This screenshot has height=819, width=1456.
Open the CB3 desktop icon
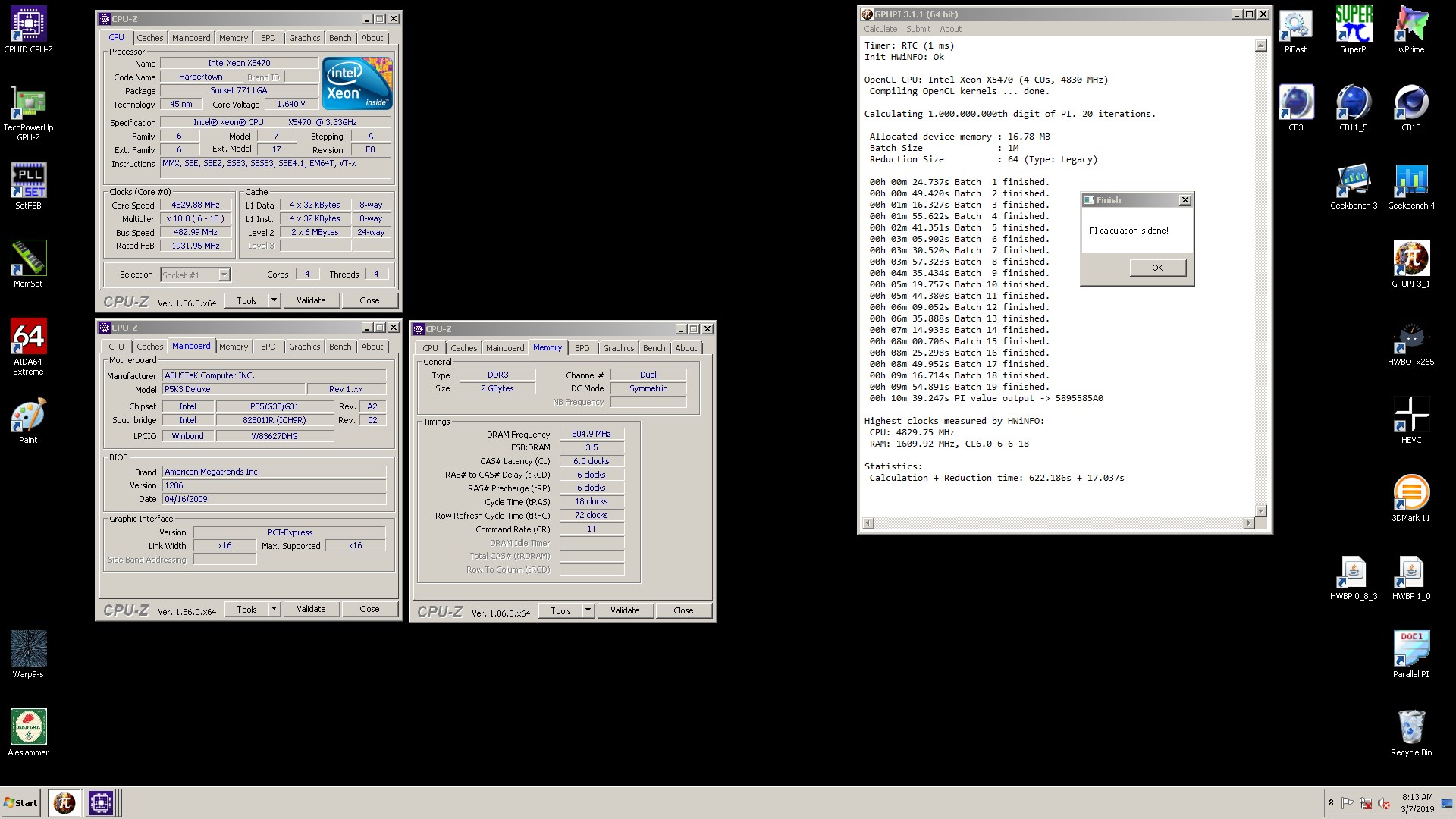1295,108
